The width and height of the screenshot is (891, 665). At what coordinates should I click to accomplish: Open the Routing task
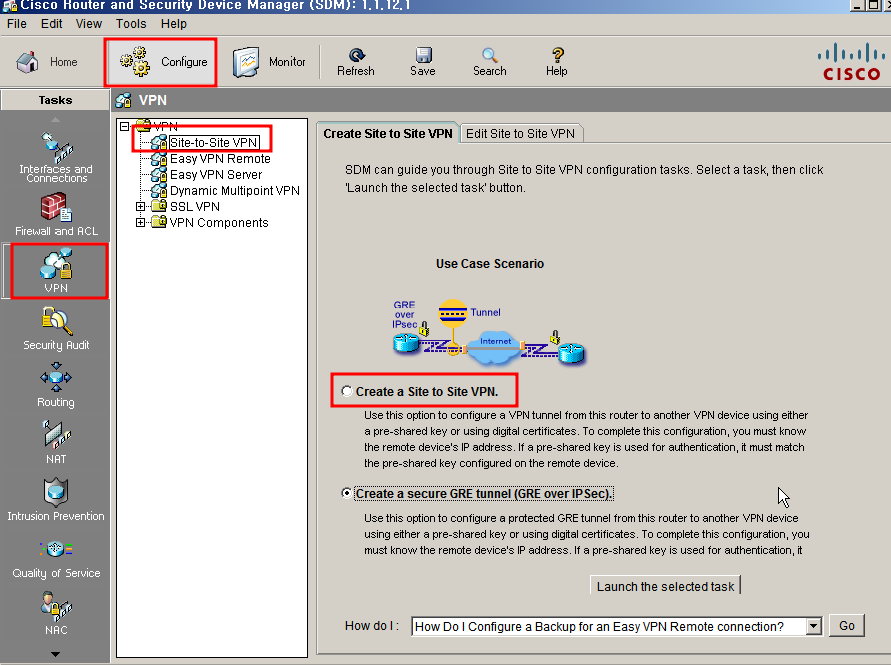point(56,385)
